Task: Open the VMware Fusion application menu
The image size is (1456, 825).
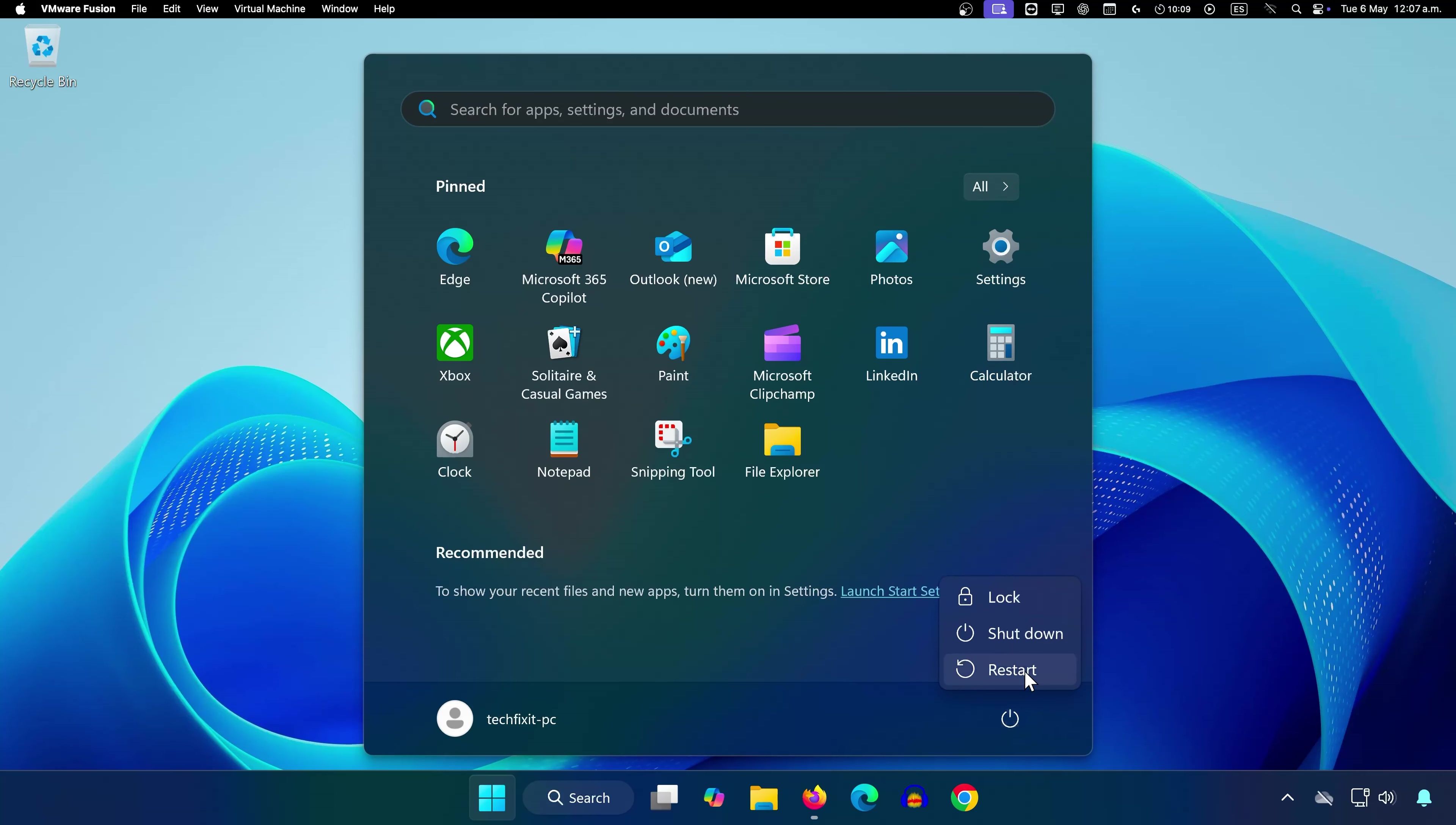Action: click(x=78, y=9)
